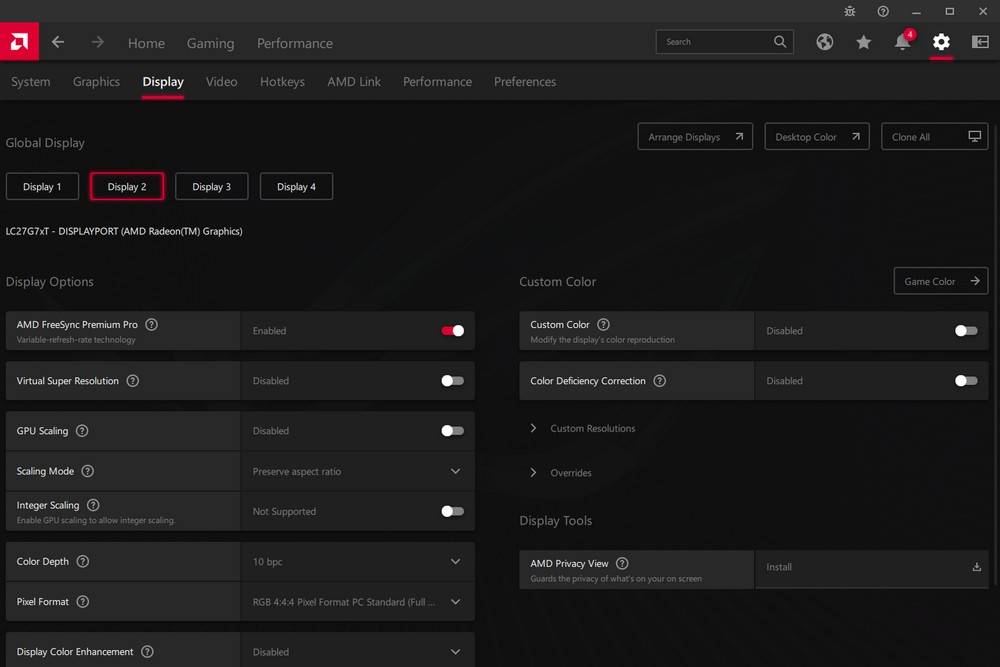This screenshot has width=1000, height=667.
Task: Enable Color Deficiency Correction toggle
Action: (966, 381)
